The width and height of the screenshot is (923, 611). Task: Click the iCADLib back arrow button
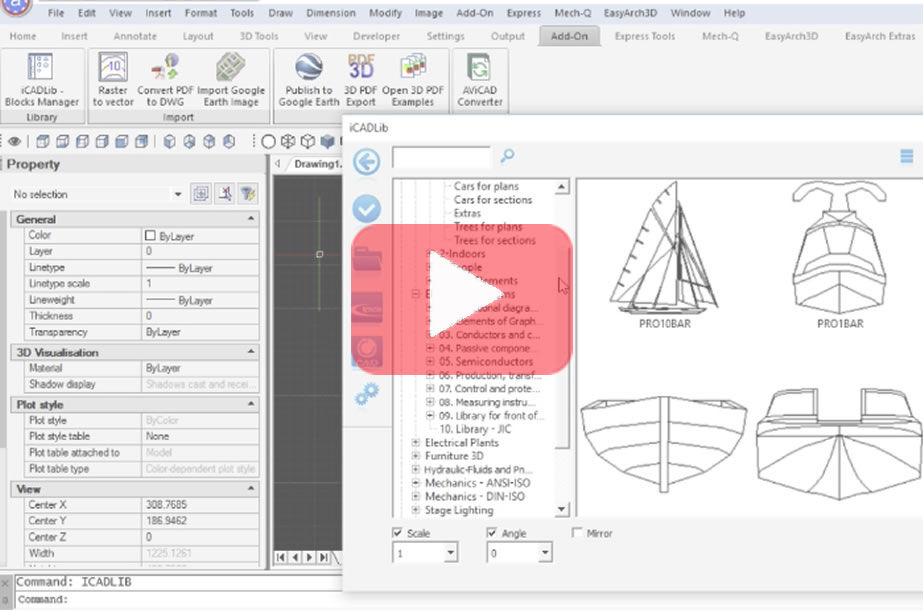point(367,162)
